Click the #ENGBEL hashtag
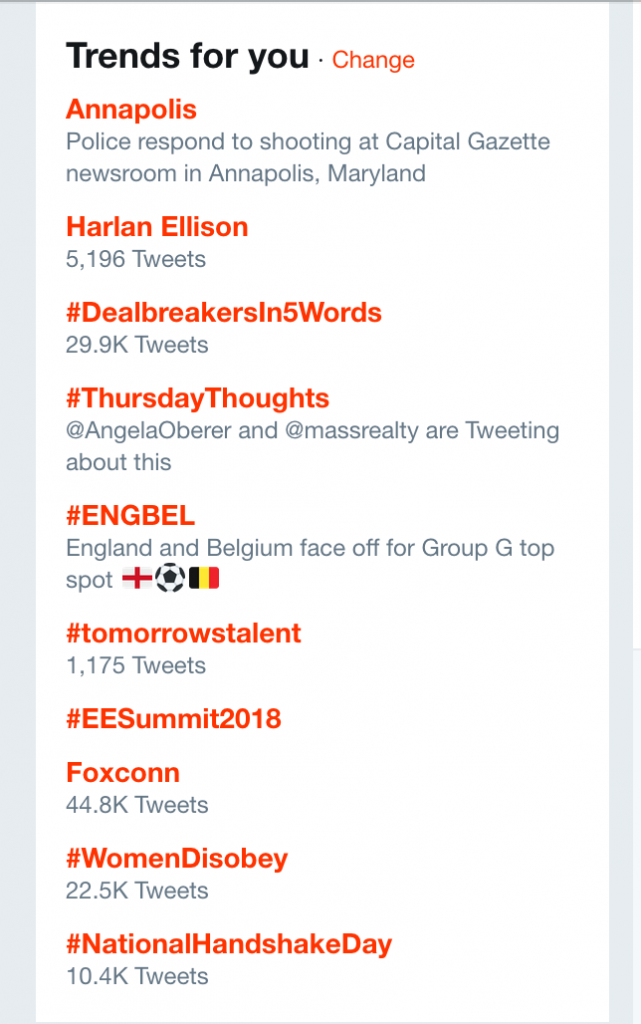The height and width of the screenshot is (1024, 641). [x=130, y=516]
